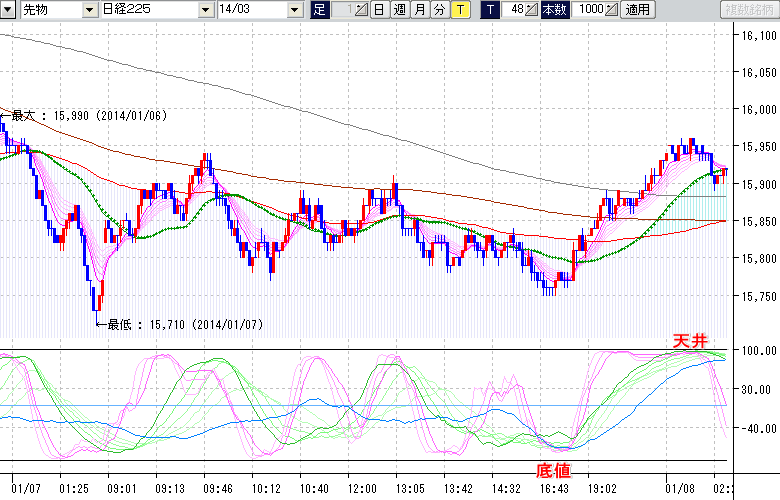
Task: Select the minute 分 timeframe button
Action: (439, 10)
